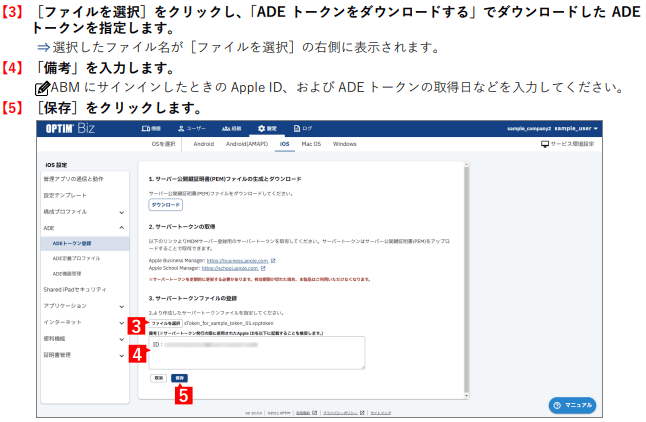Screen dimensions: 646x422
Task: Click the scrollbar down arrow
Action: (466, 396)
